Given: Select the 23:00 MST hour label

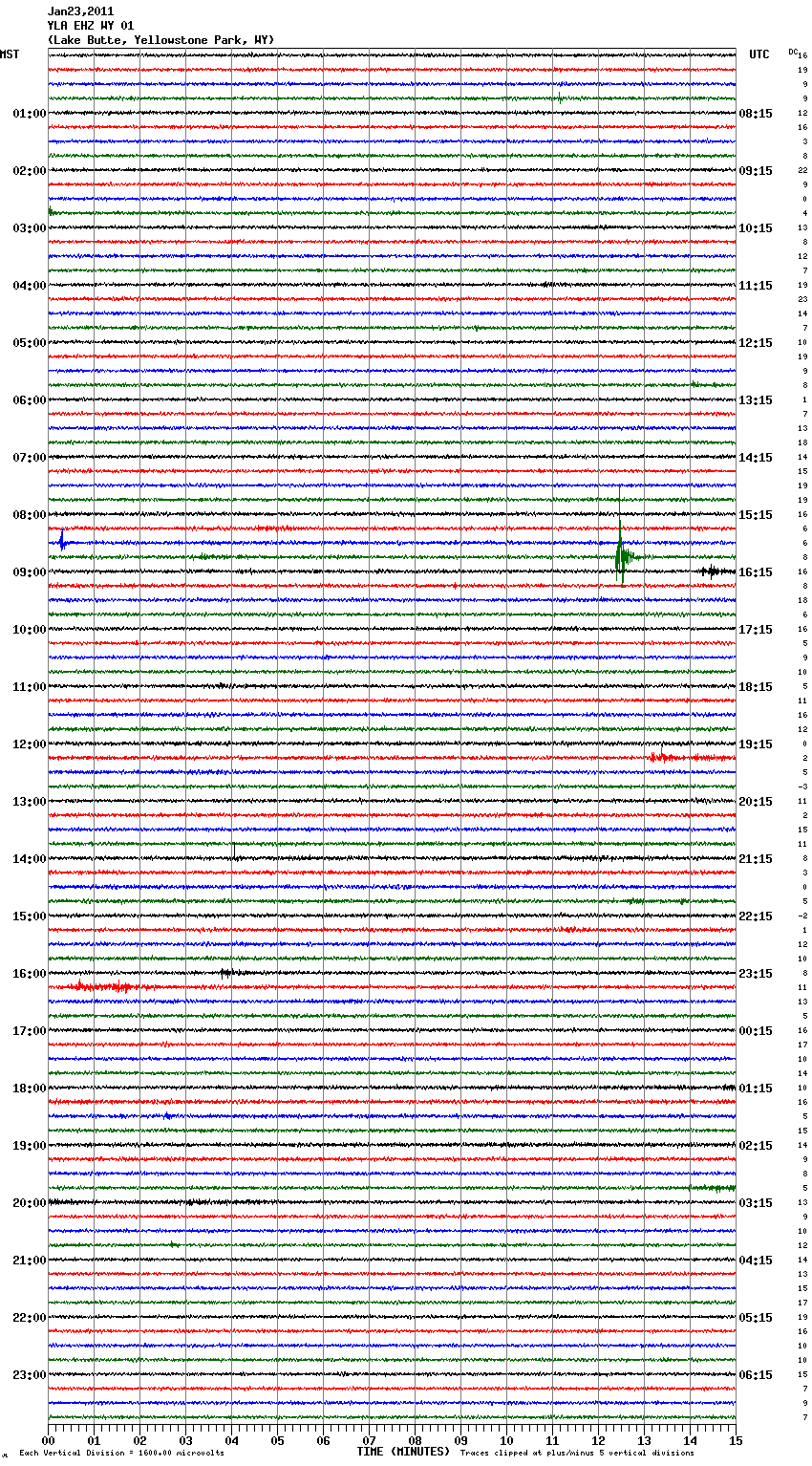Looking at the screenshot, I should coord(30,1375).
